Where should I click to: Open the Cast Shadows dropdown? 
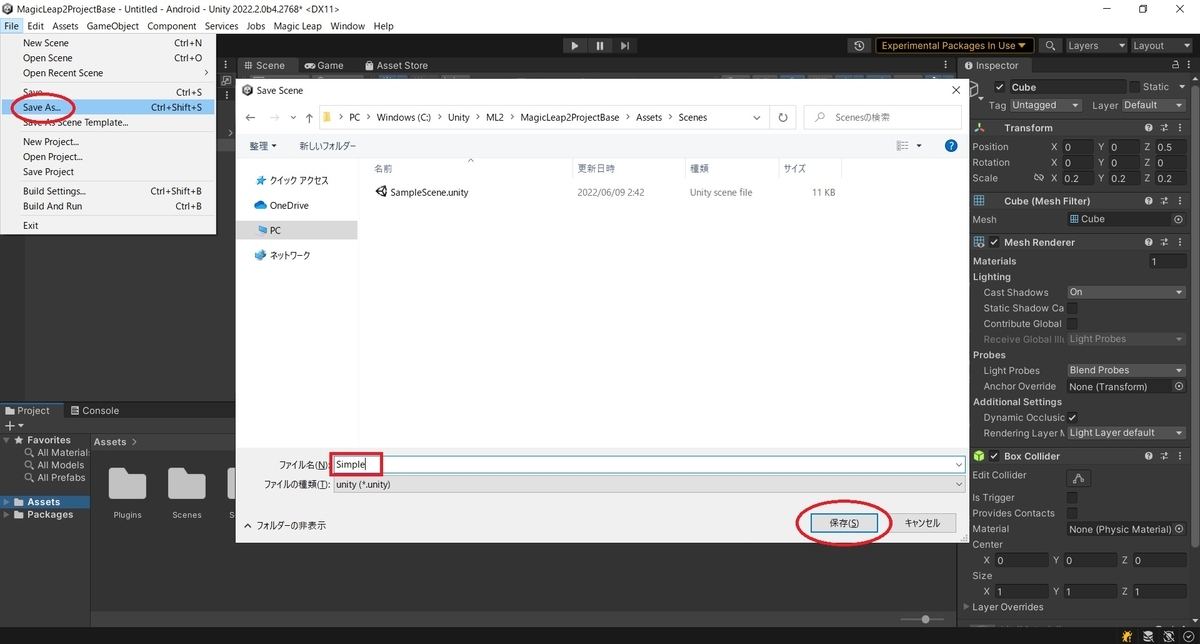(1126, 292)
